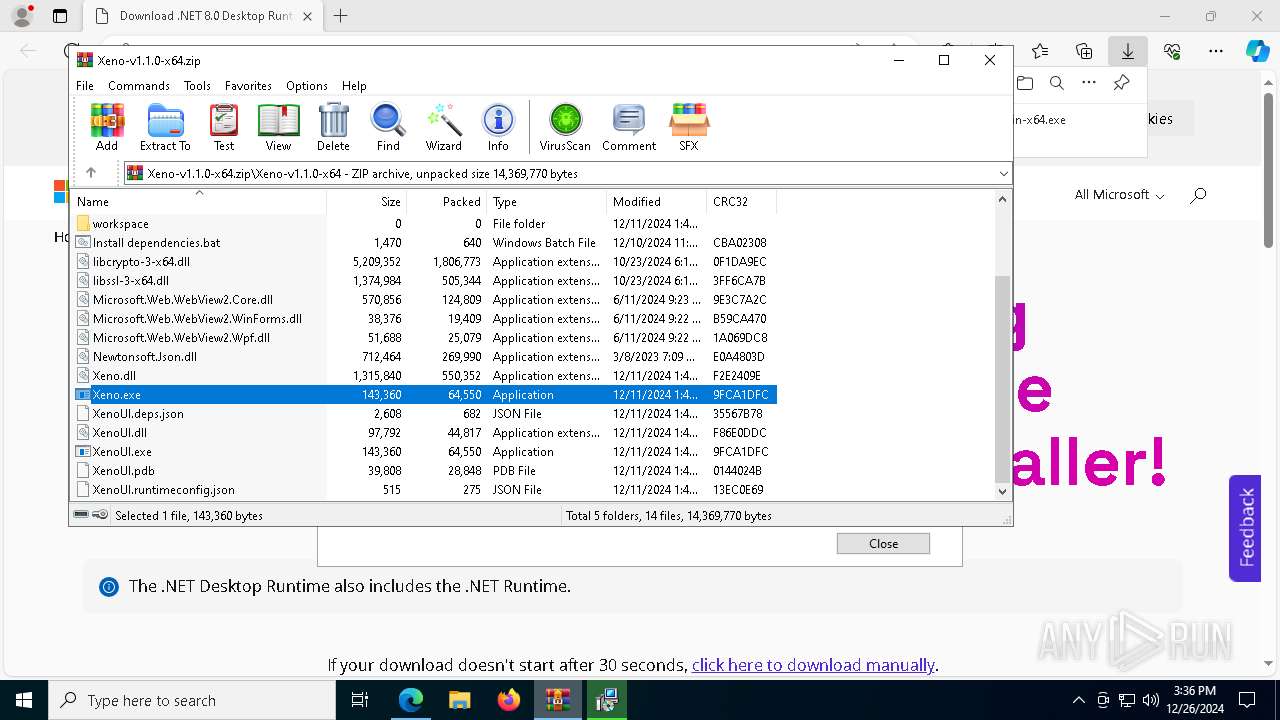Click the Delete trash icon
Viewport: 1280px width, 720px height.
(333, 127)
